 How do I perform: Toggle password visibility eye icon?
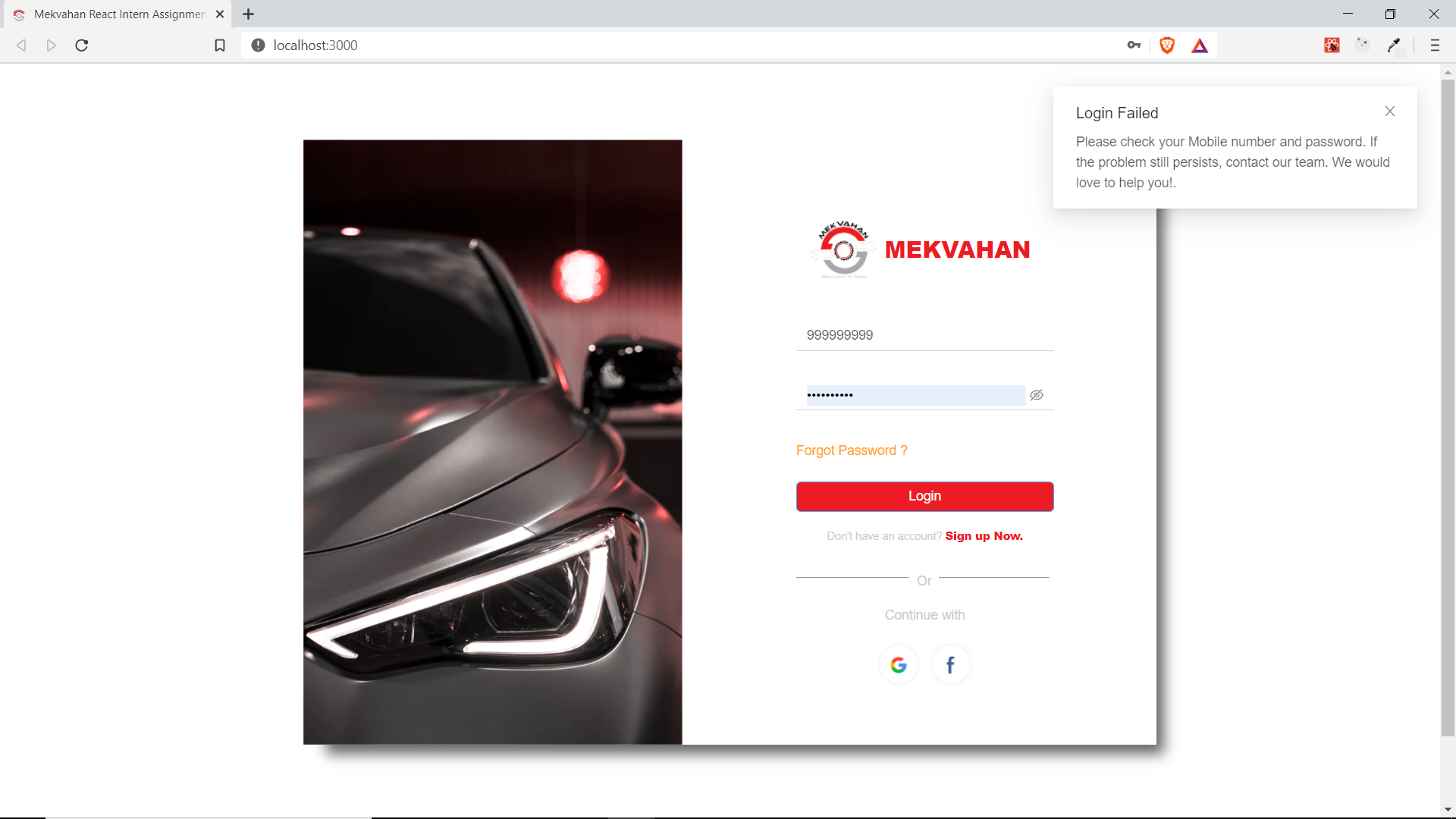coord(1037,395)
